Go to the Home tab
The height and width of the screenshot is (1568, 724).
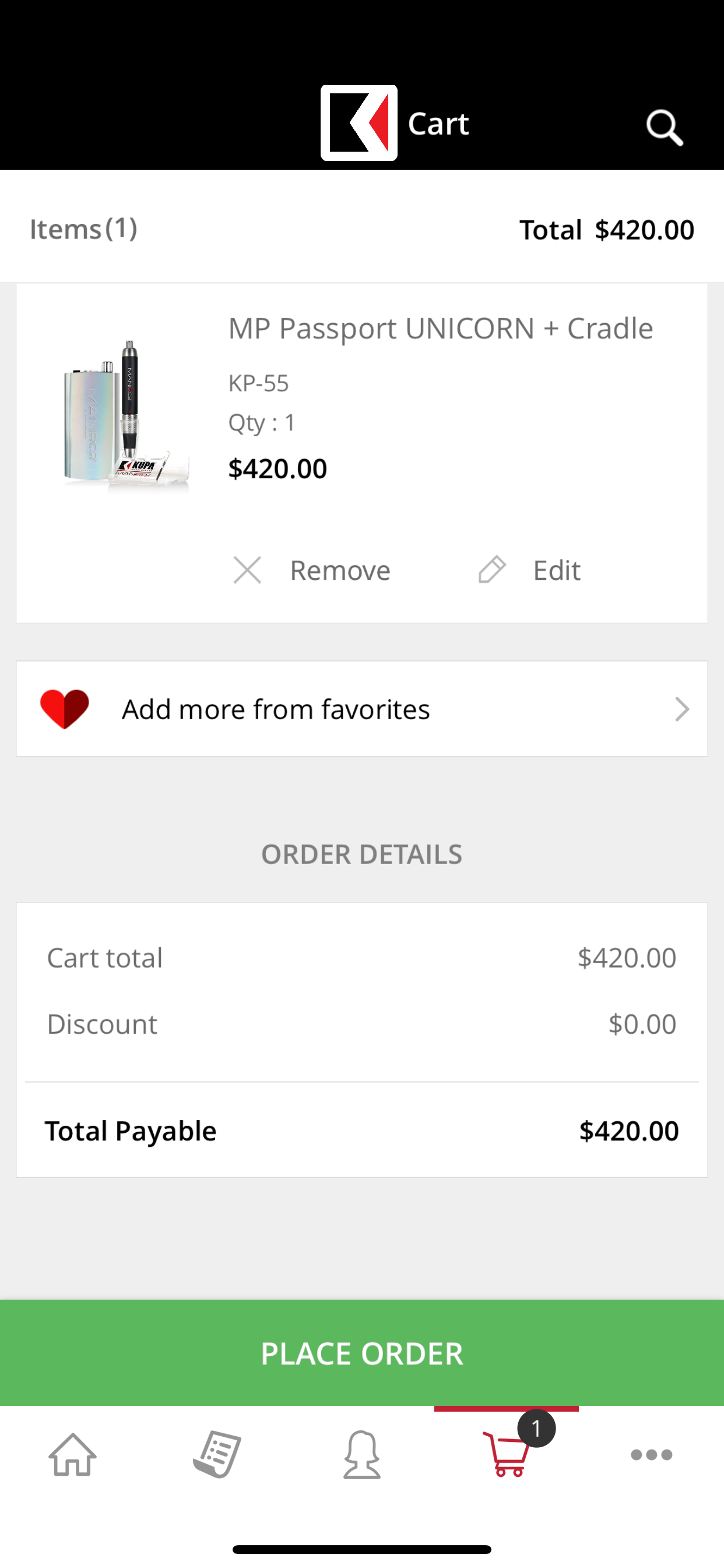[x=72, y=1454]
